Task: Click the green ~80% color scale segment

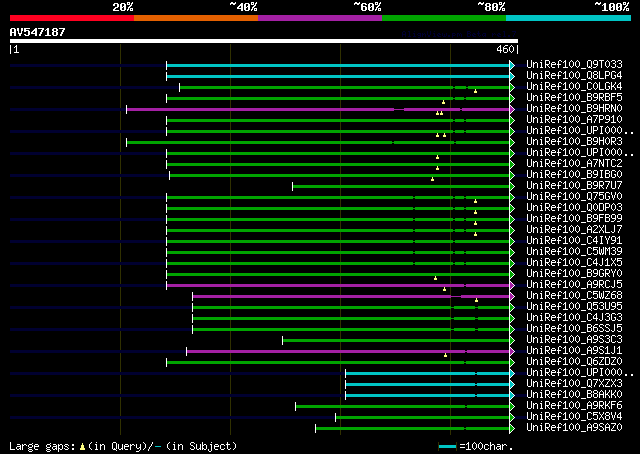Action: point(444,18)
